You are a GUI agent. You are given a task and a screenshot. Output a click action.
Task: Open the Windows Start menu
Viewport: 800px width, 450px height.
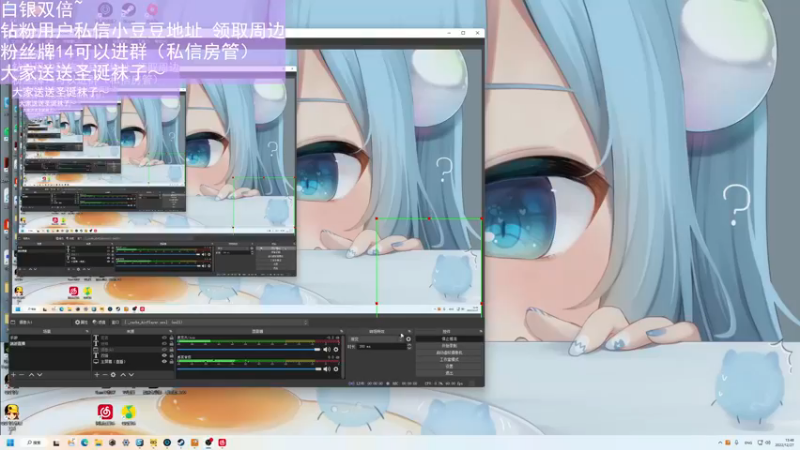(11, 442)
